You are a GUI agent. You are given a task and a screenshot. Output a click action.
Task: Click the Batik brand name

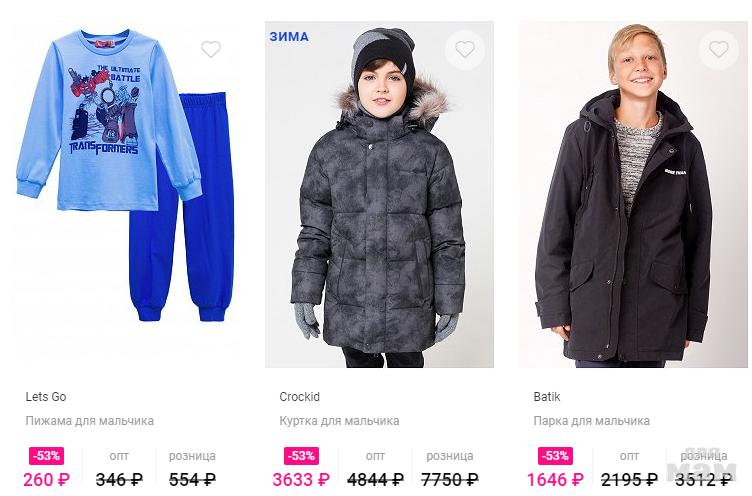[547, 397]
